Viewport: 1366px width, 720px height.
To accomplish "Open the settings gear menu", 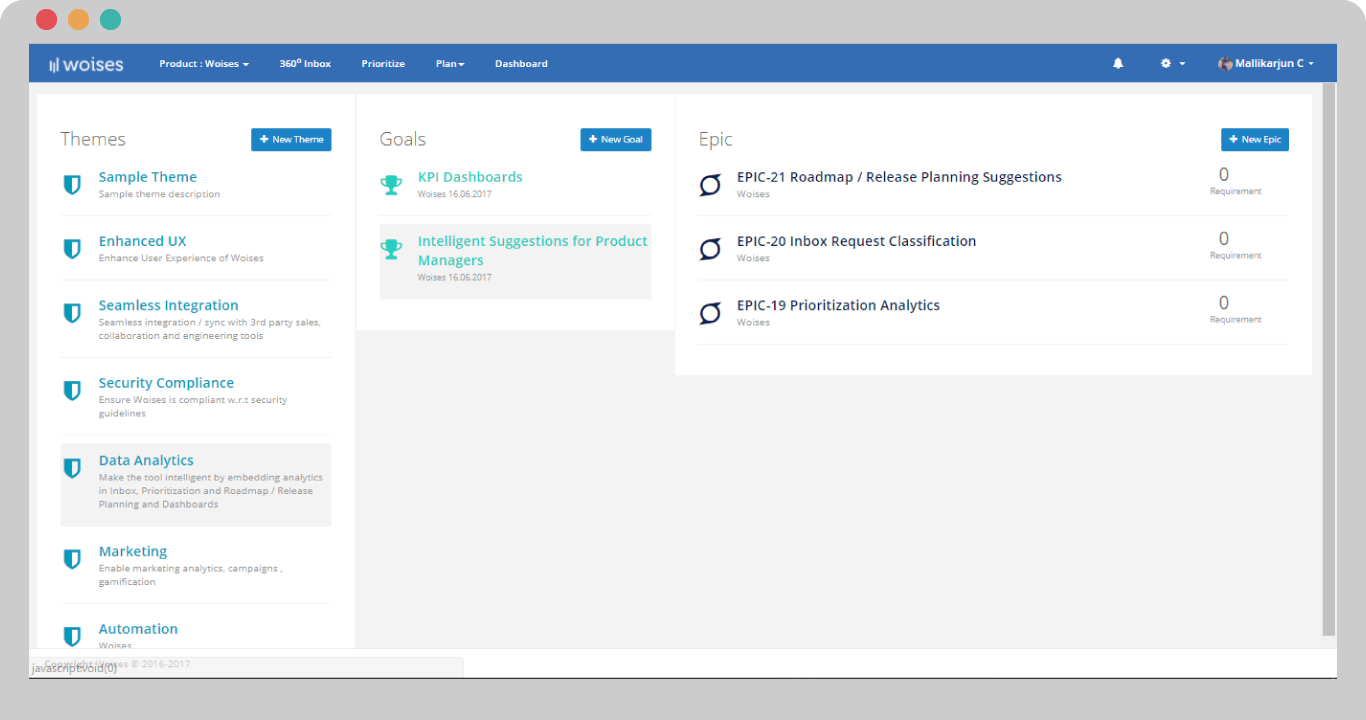I will (x=1172, y=63).
